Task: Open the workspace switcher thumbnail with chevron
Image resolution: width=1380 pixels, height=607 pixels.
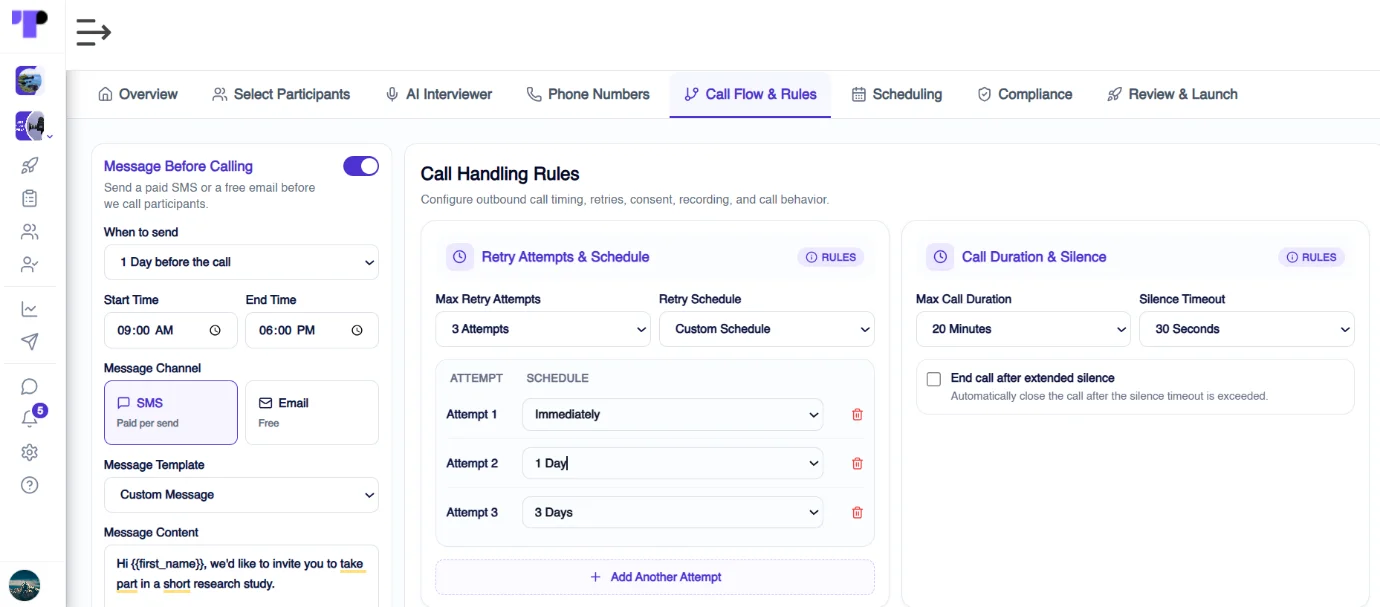Action: tap(30, 126)
